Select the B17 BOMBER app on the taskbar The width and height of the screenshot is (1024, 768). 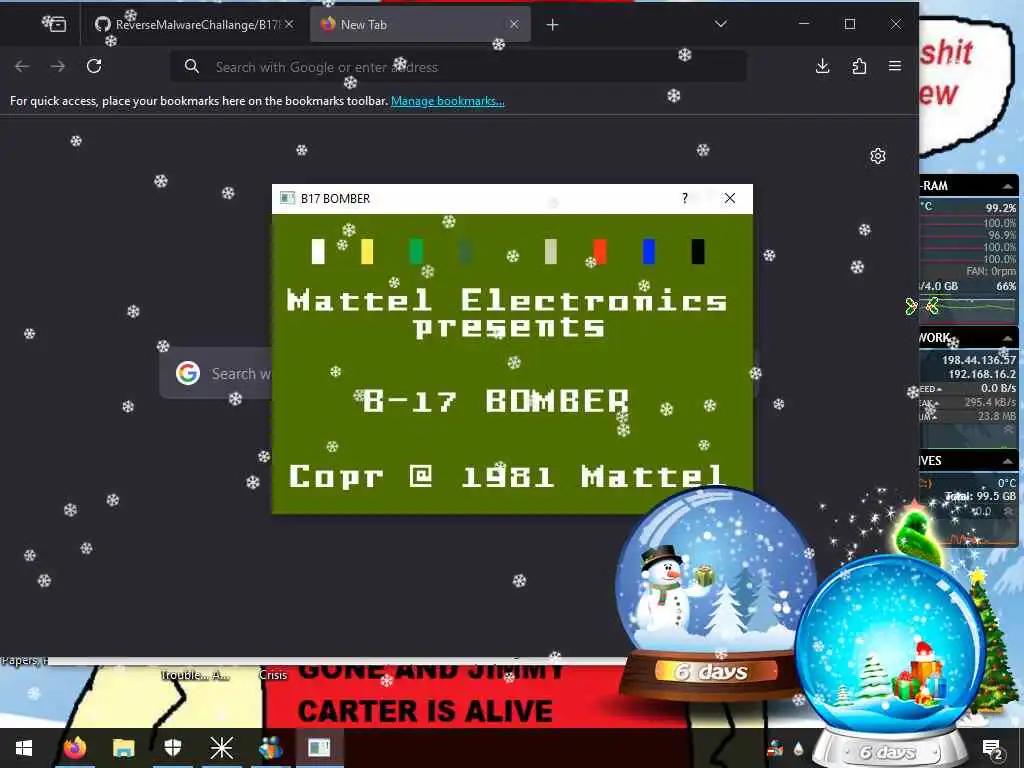[319, 748]
